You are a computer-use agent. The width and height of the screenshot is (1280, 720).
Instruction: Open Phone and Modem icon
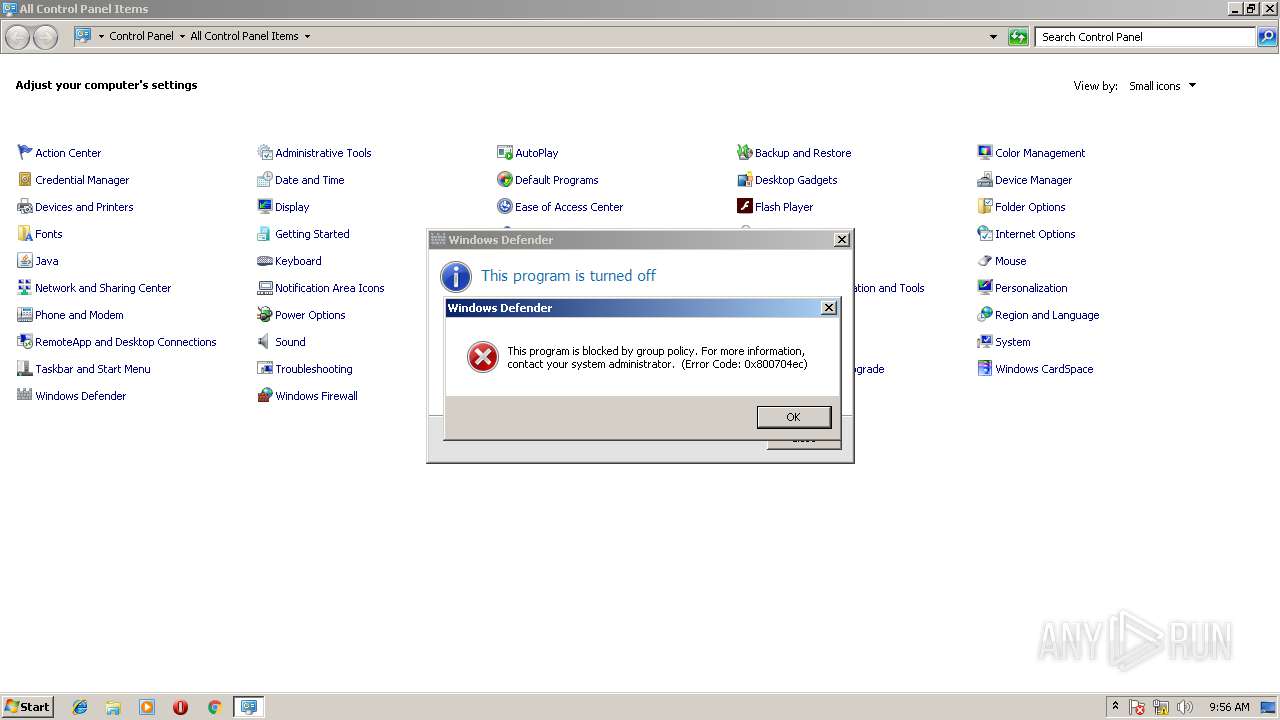point(25,314)
